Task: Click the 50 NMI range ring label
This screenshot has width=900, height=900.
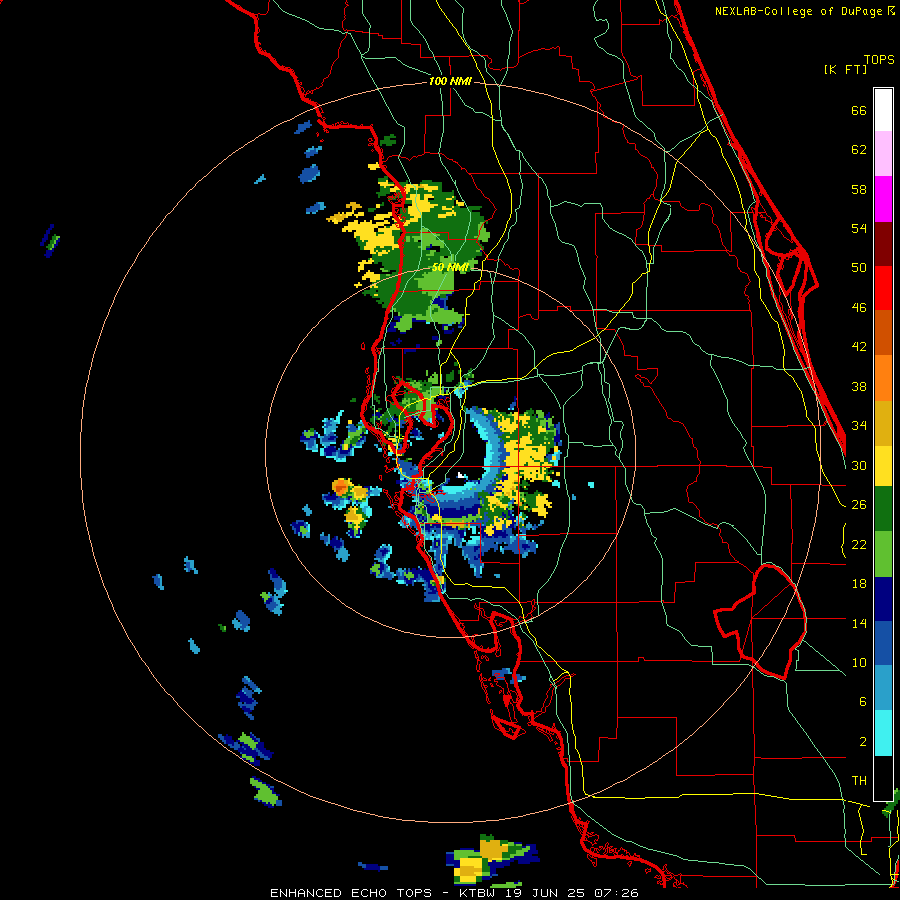Action: tap(450, 267)
